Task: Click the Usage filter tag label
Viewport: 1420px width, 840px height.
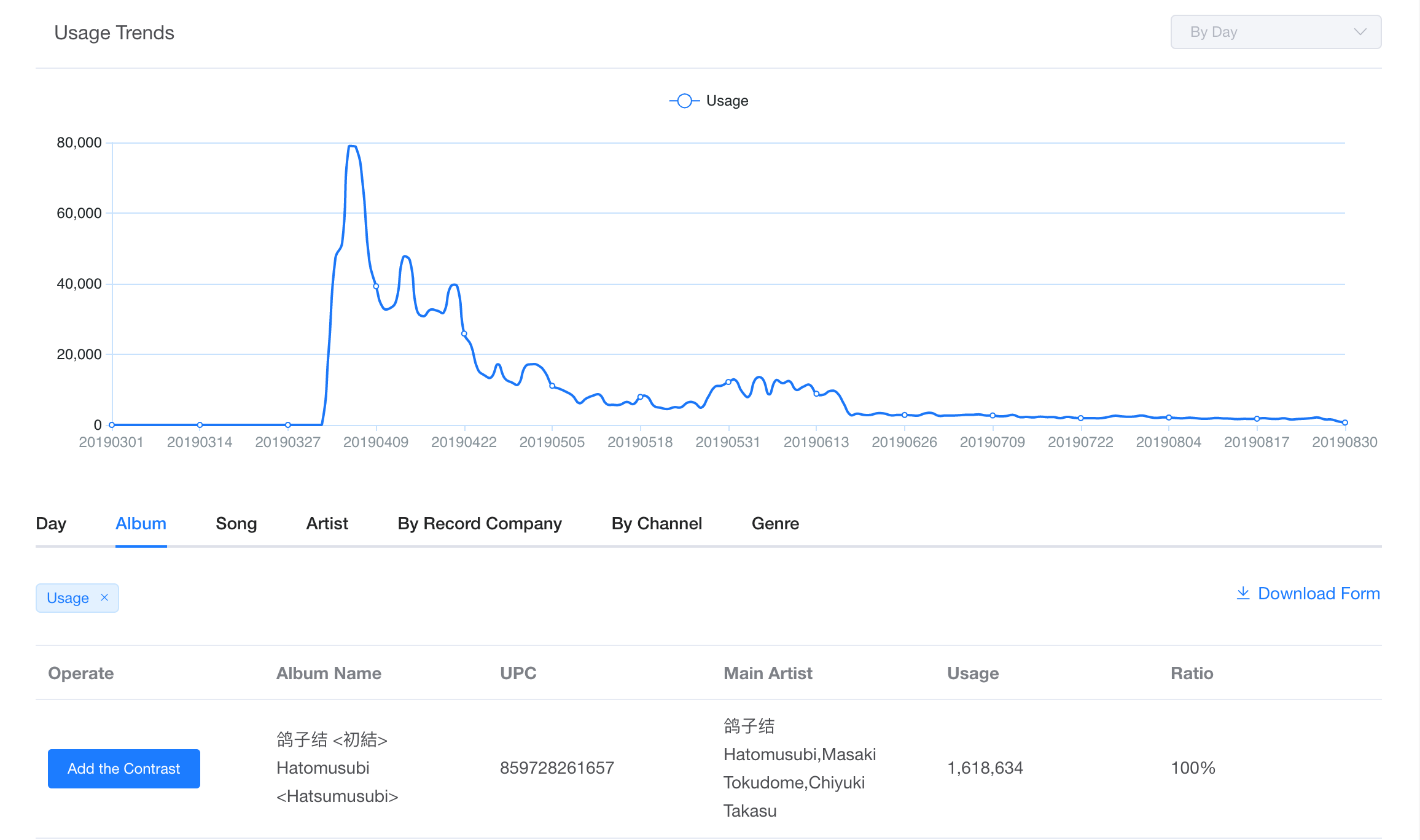Action: point(68,598)
